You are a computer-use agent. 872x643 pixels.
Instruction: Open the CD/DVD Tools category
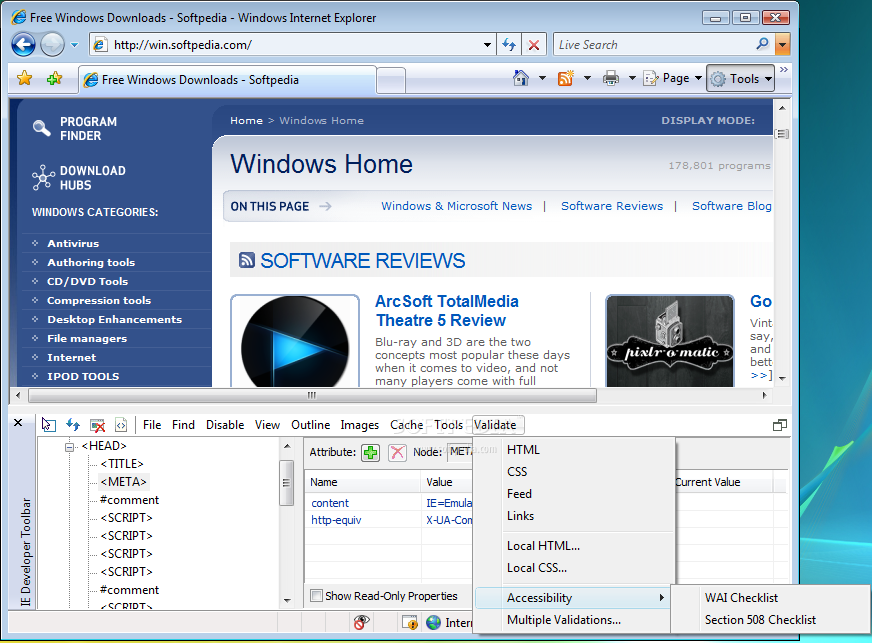pyautogui.click(x=88, y=281)
